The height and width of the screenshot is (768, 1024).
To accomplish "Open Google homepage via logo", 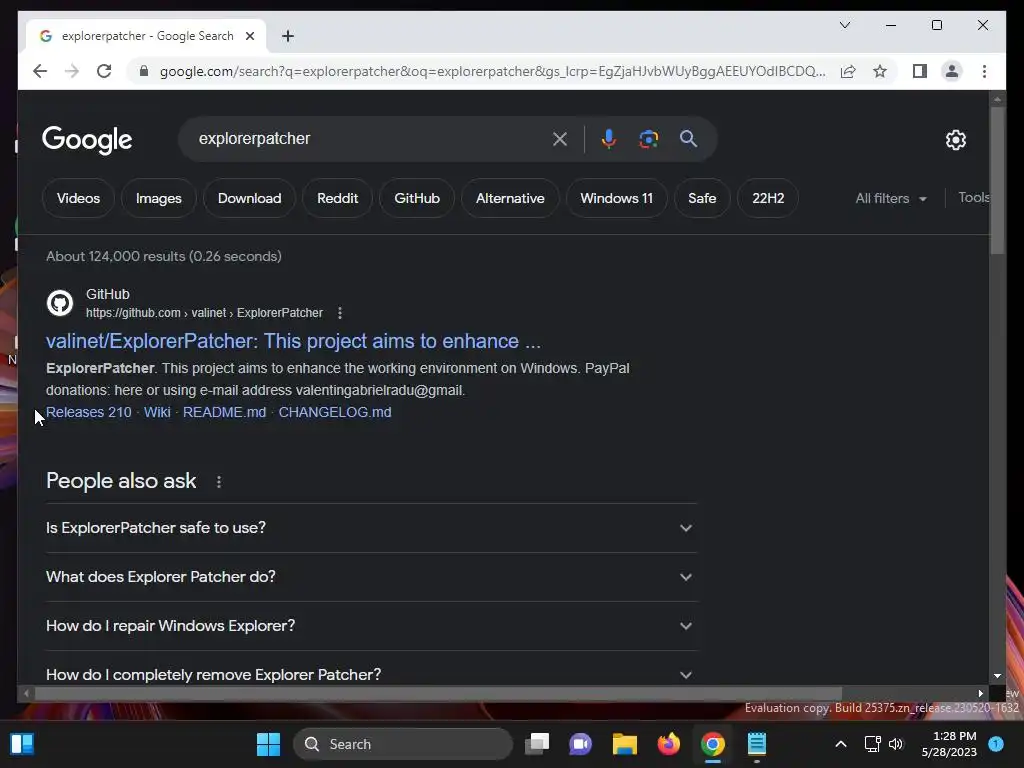I will coord(87,140).
